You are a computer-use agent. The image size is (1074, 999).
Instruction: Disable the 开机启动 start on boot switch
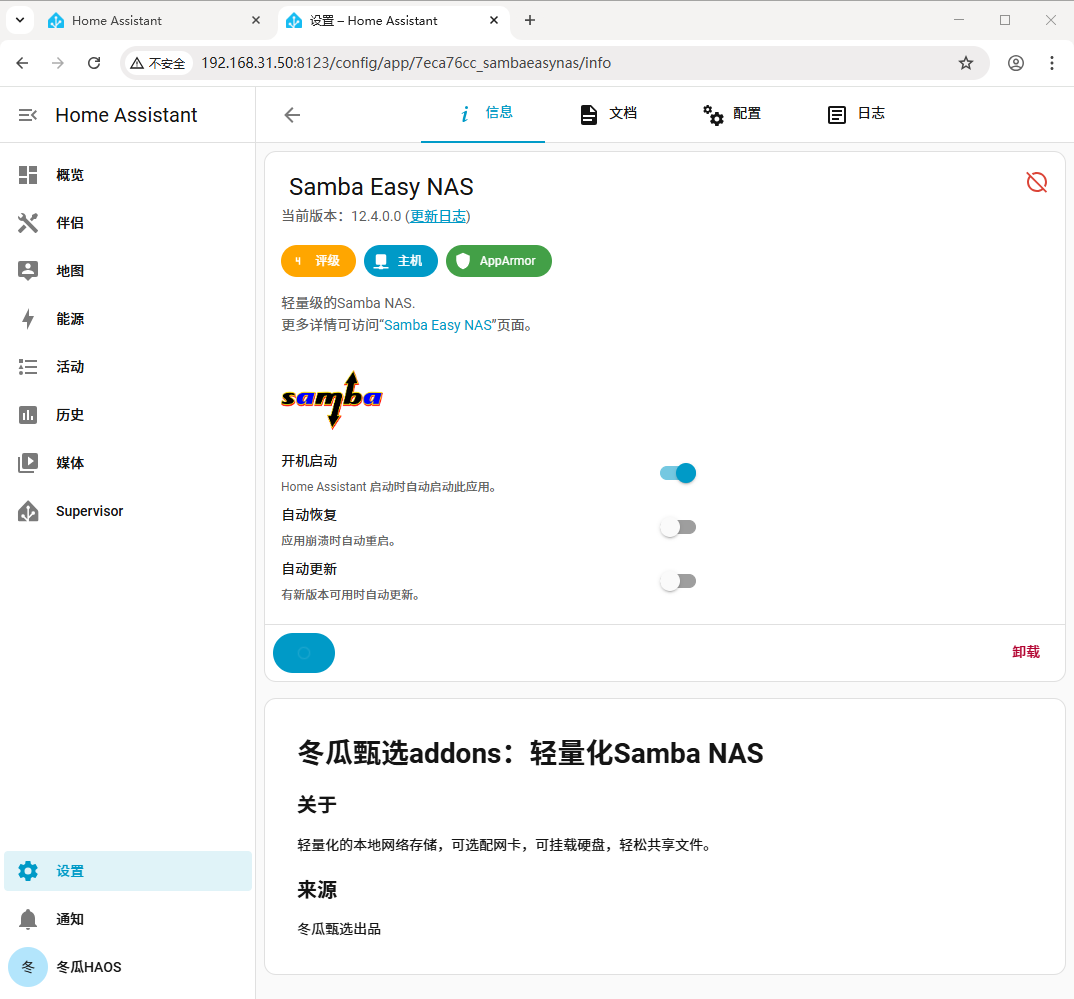677,473
